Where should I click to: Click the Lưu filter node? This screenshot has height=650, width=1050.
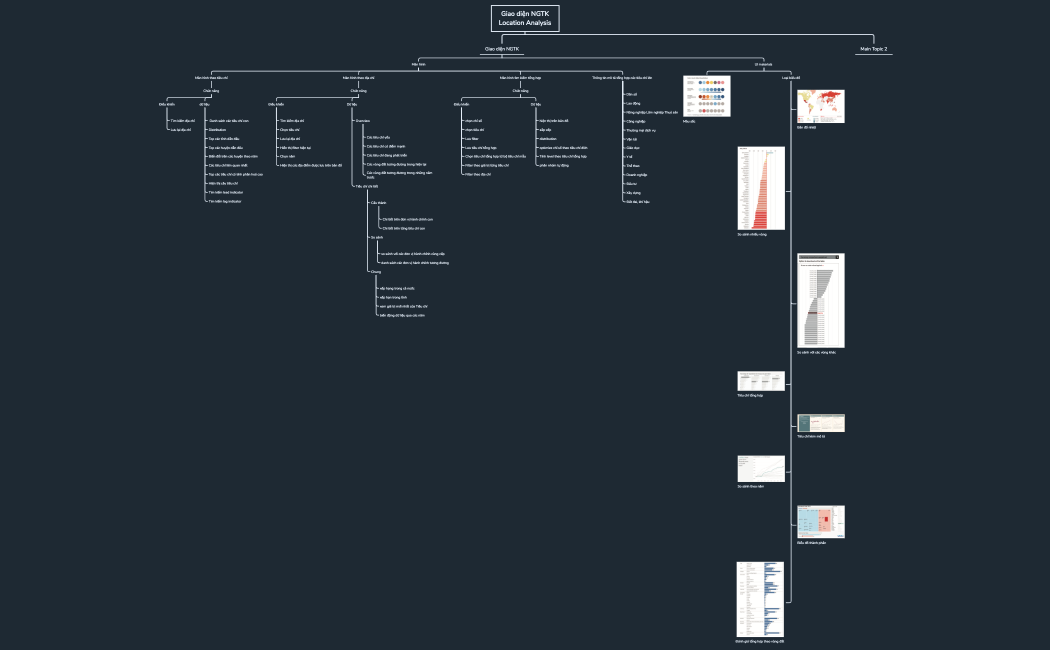point(473,138)
